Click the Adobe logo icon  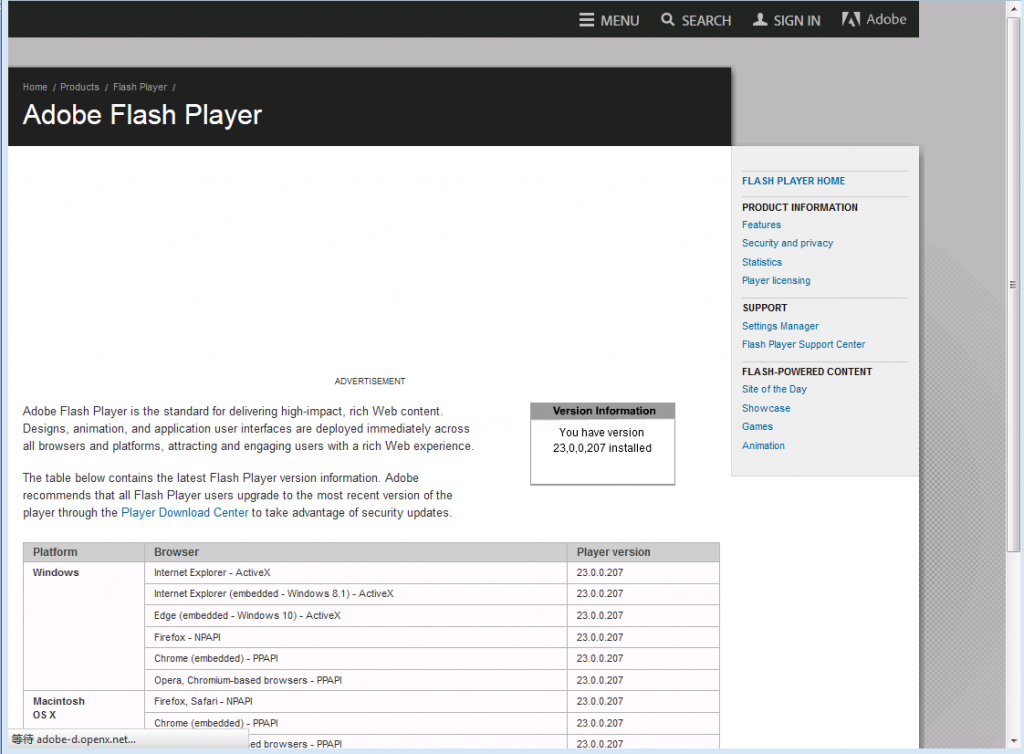pyautogui.click(x=850, y=20)
